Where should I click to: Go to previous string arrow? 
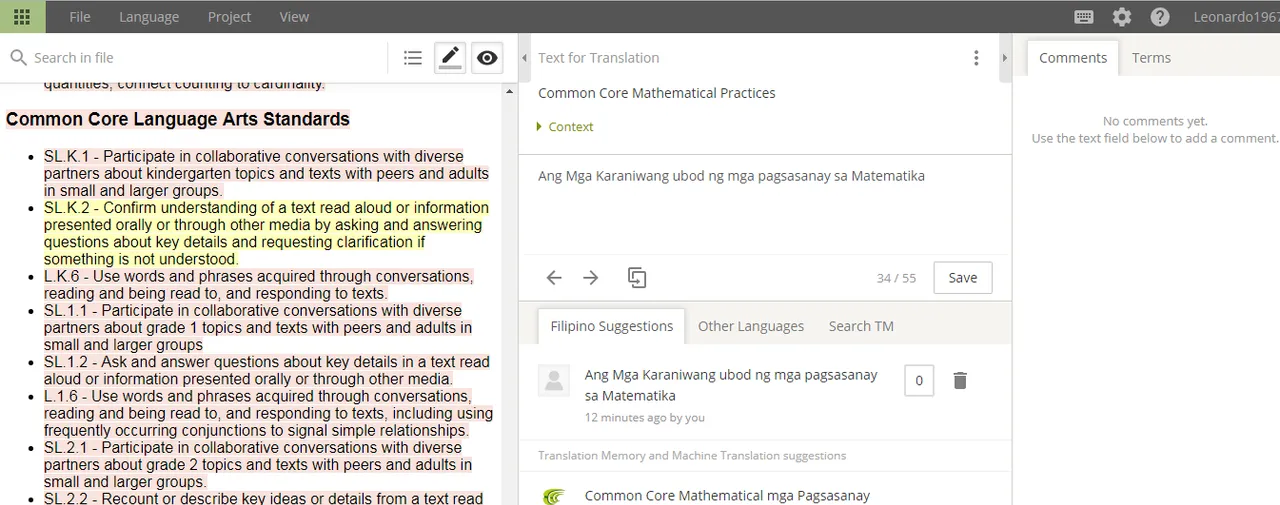pos(554,278)
